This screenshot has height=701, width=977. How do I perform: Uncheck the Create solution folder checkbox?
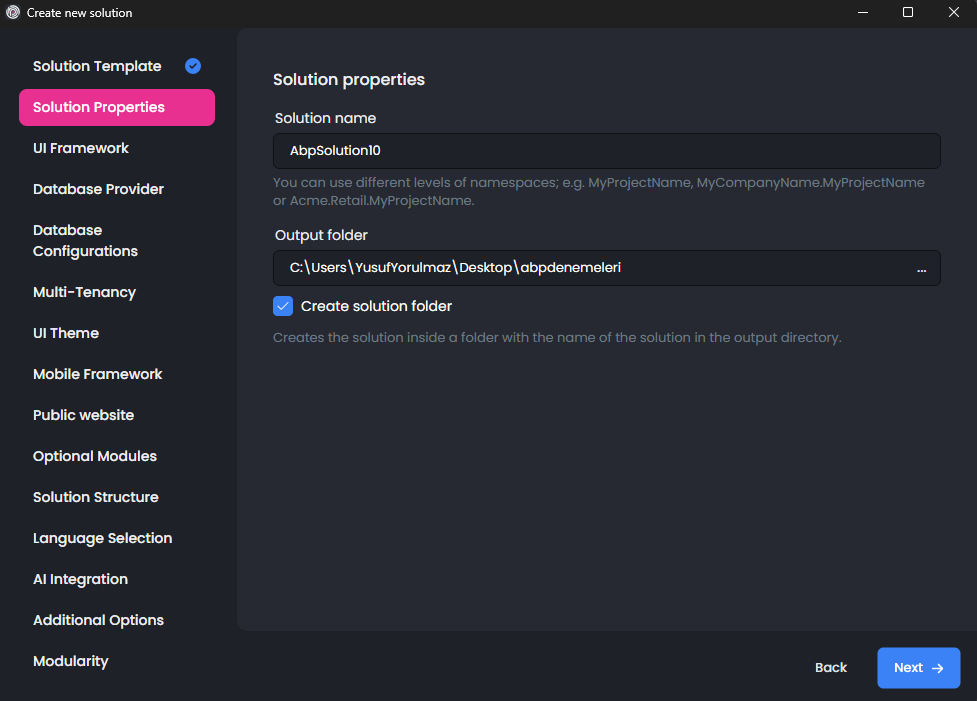[283, 306]
